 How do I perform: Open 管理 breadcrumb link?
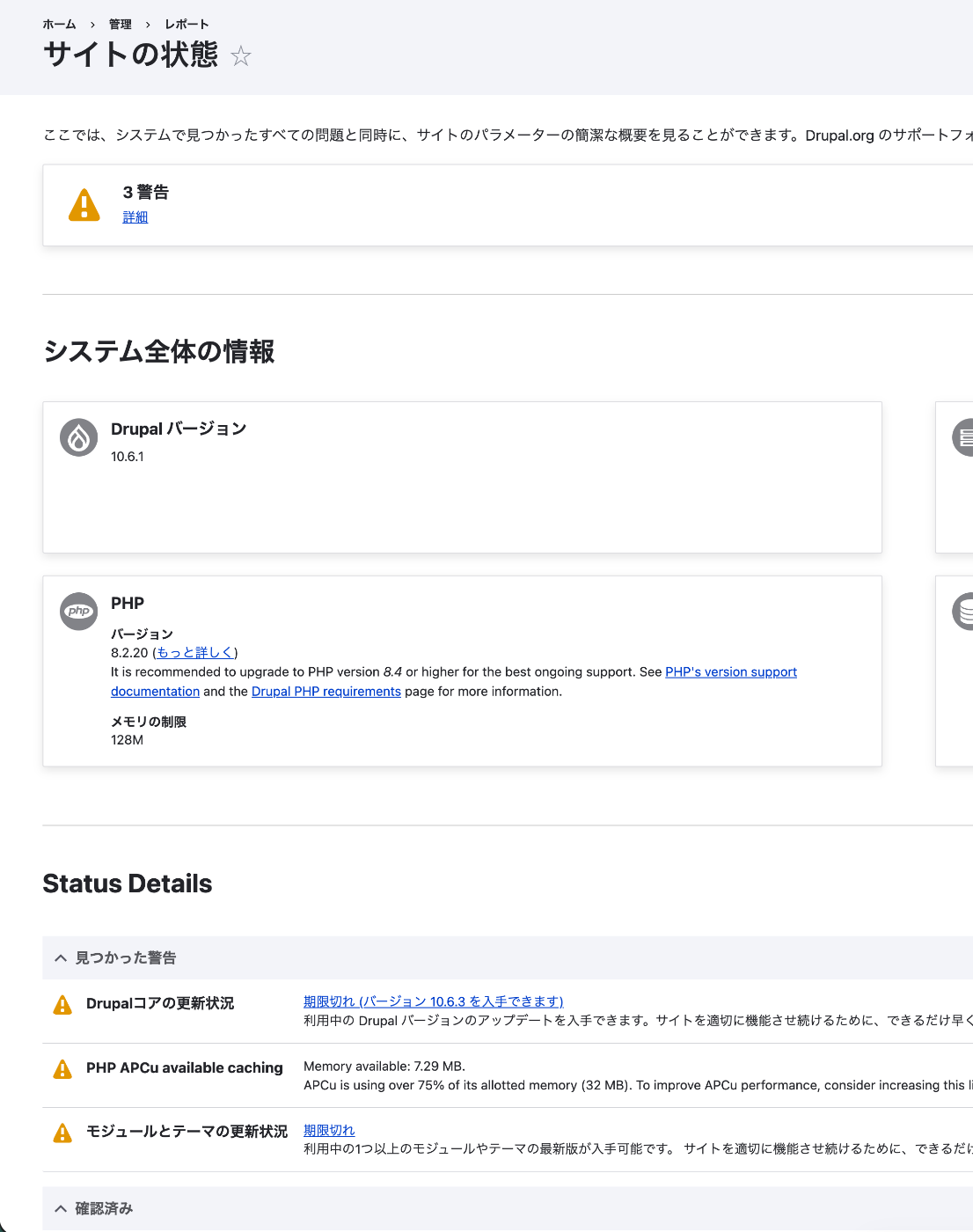click(x=121, y=25)
